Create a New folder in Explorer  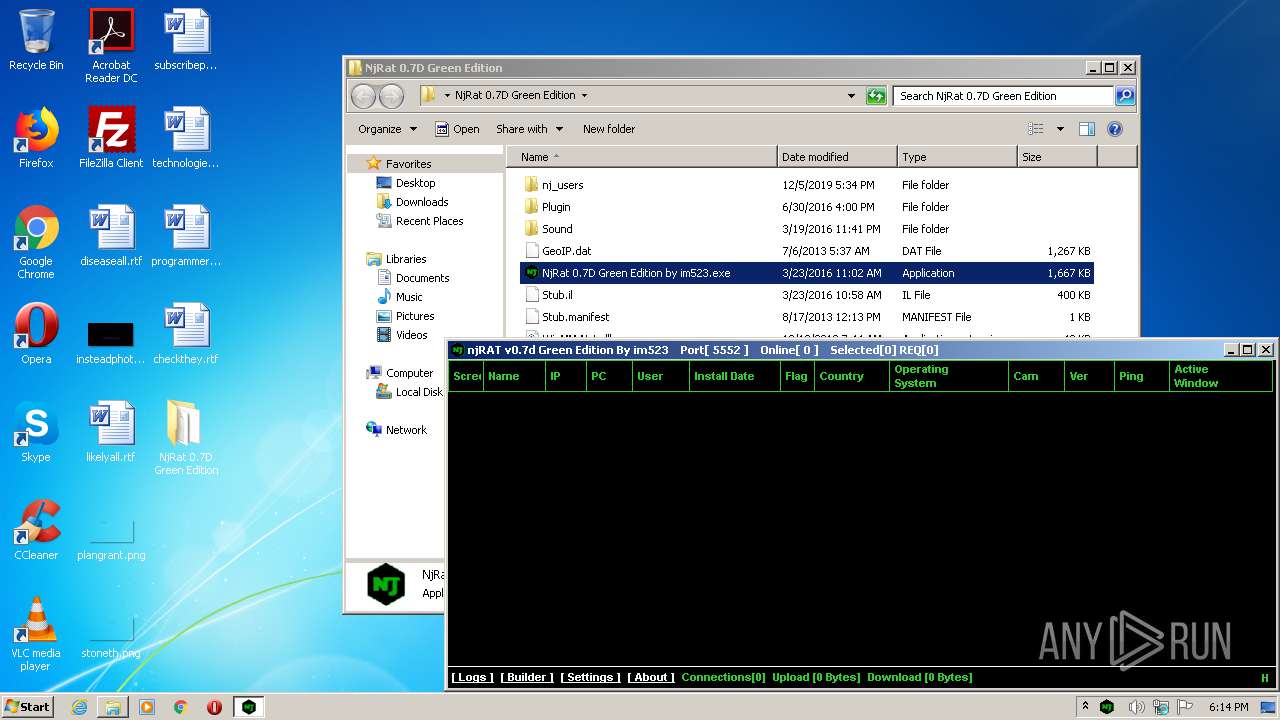(609, 129)
